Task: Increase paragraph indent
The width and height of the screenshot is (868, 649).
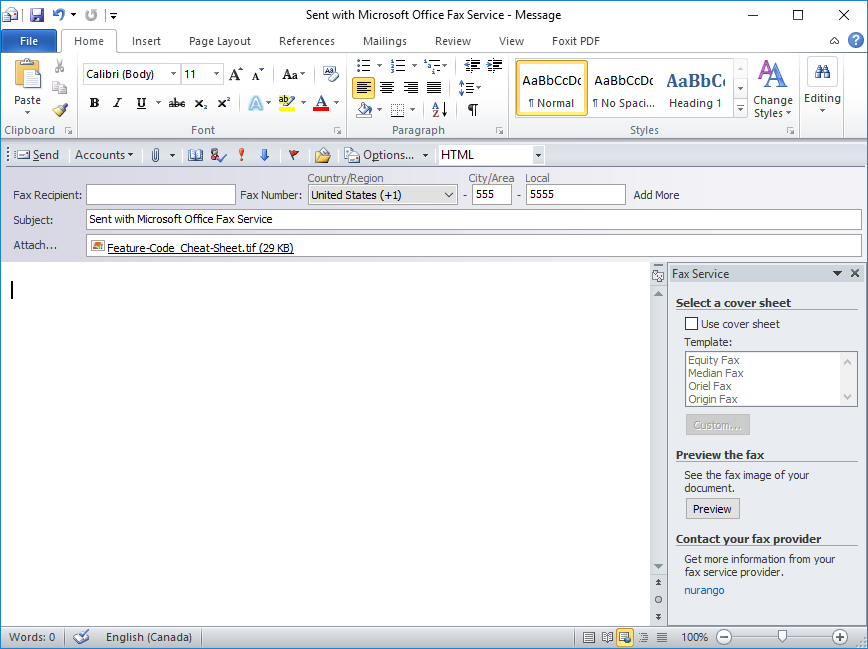Action: [494, 66]
